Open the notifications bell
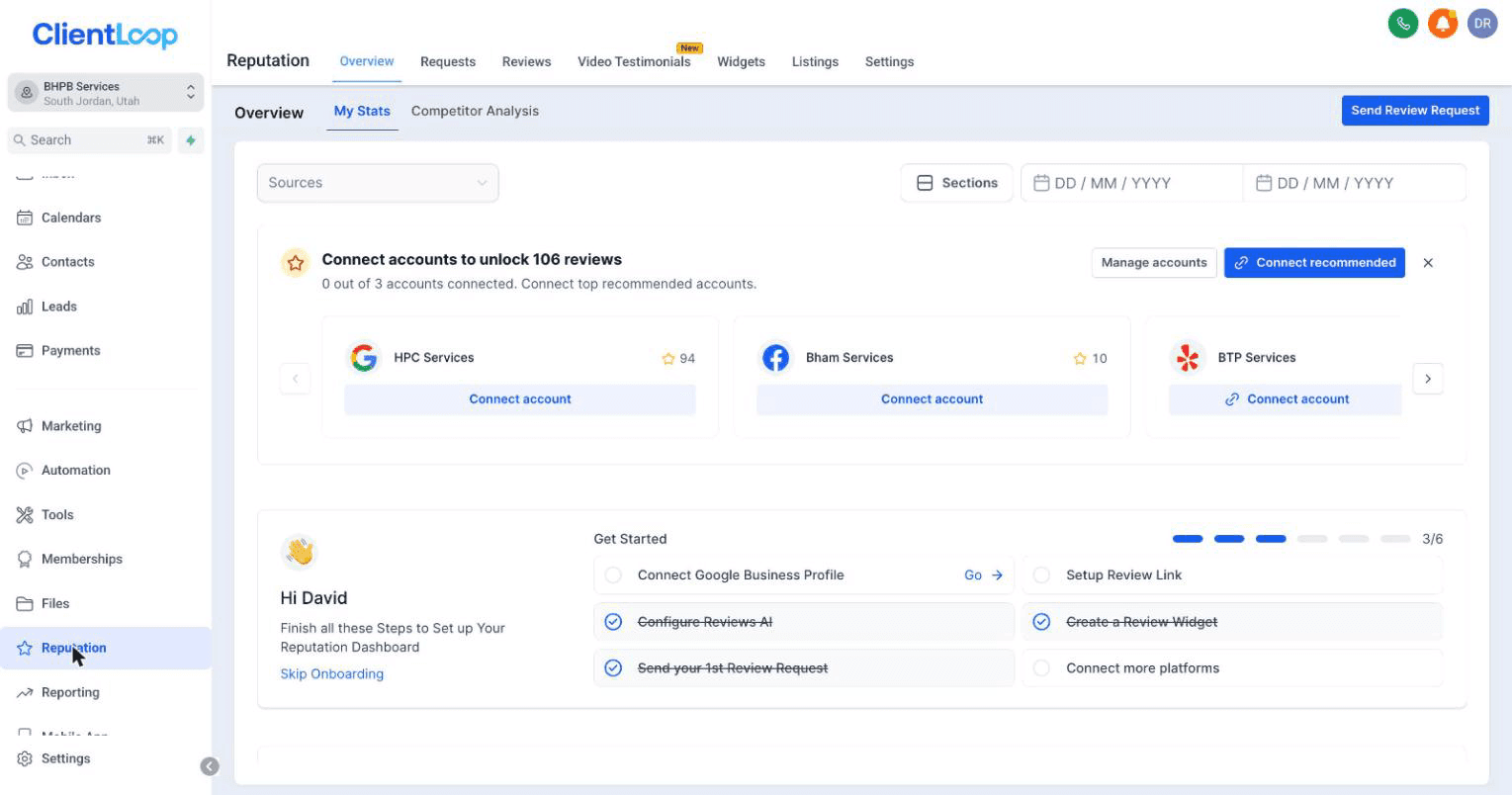Screen dimensions: 1512x795 pyautogui.click(x=1443, y=24)
